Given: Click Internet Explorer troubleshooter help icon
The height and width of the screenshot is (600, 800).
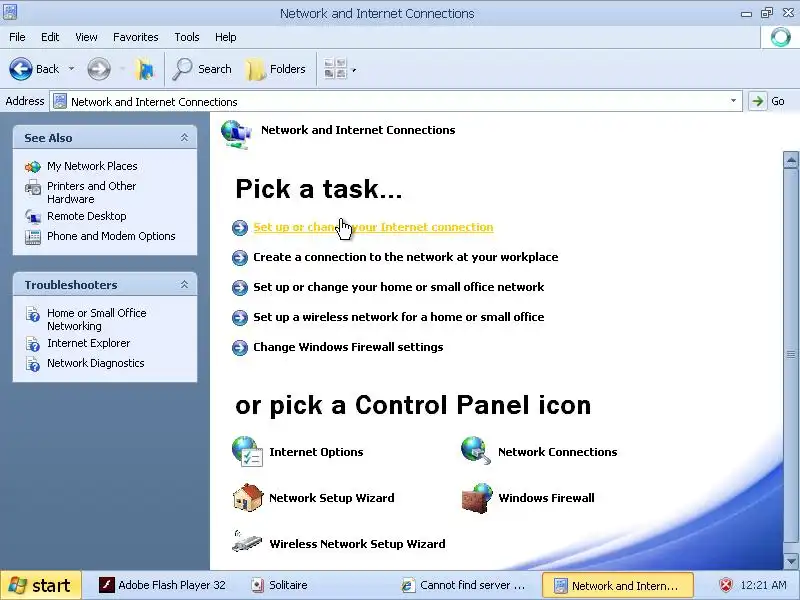Looking at the screenshot, I should coord(33,344).
